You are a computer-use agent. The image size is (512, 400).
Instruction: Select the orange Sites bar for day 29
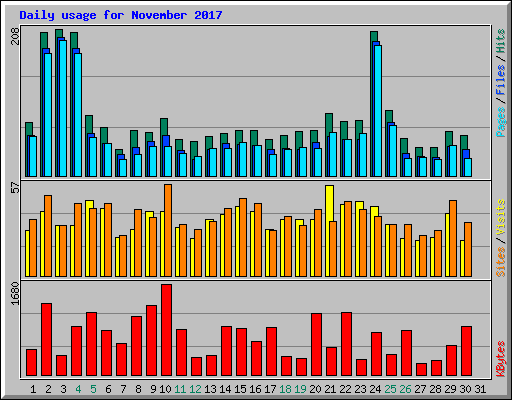[453, 238]
